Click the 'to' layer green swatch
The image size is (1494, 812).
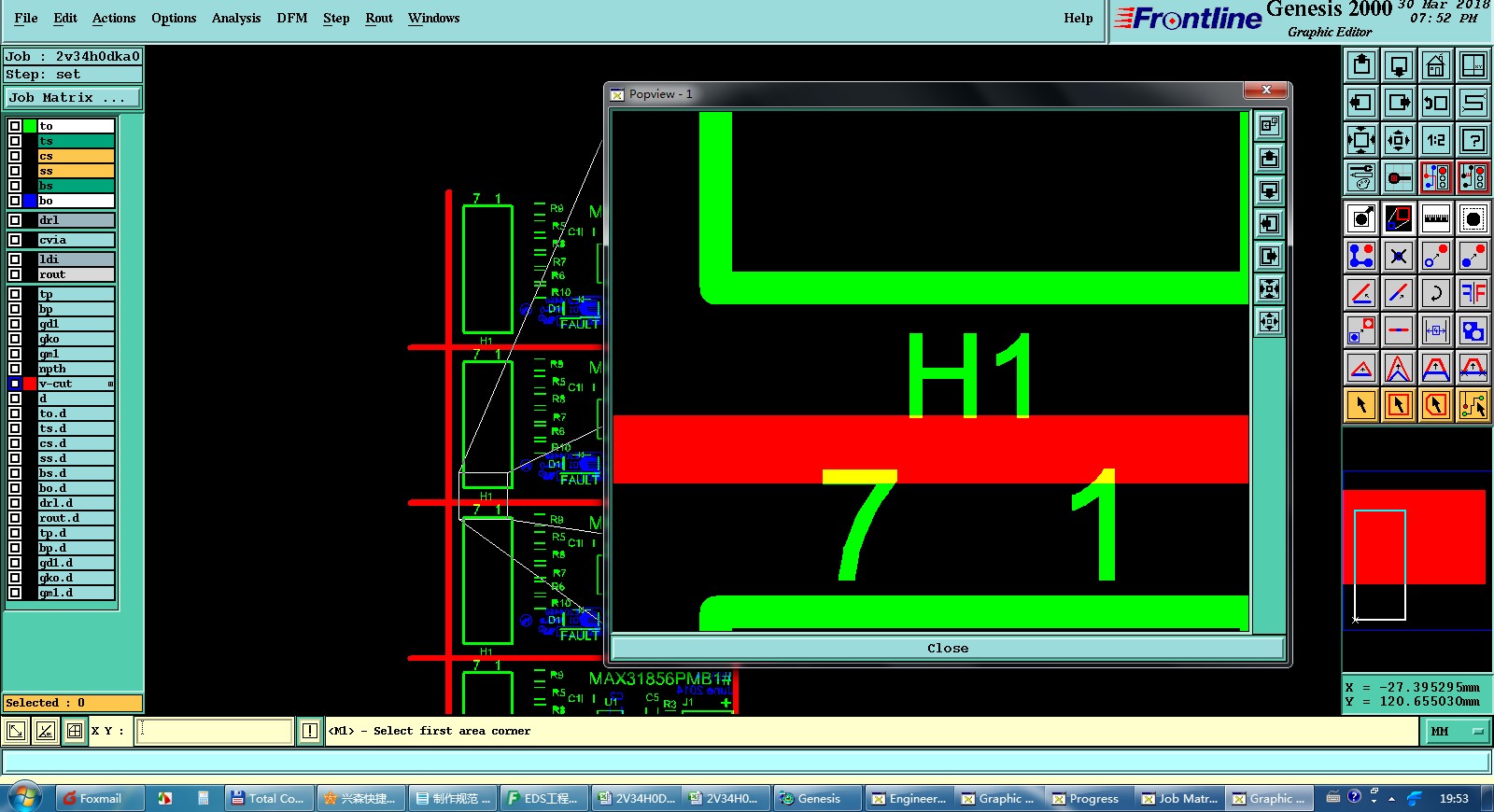(x=30, y=126)
